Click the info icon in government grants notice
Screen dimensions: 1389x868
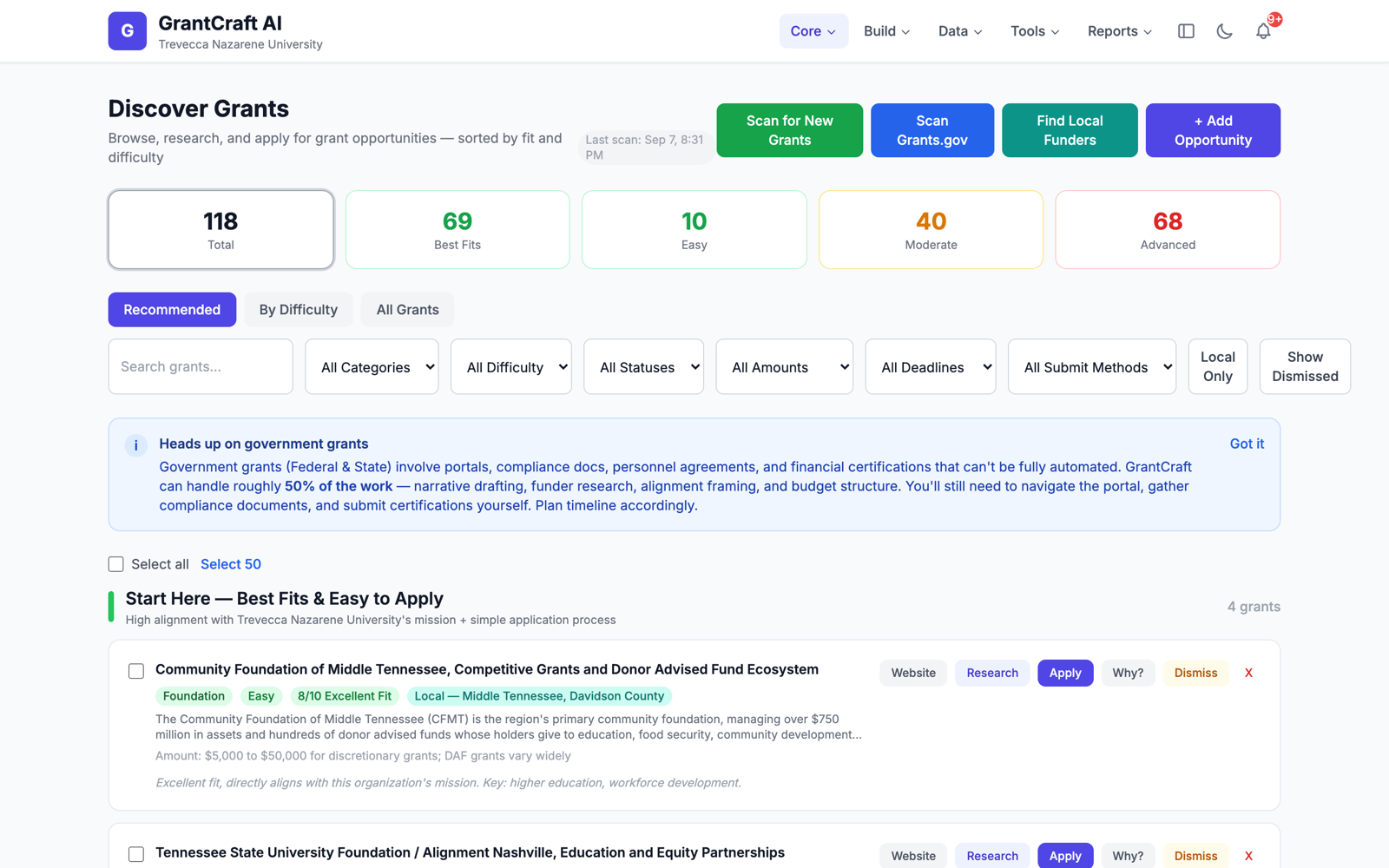136,445
